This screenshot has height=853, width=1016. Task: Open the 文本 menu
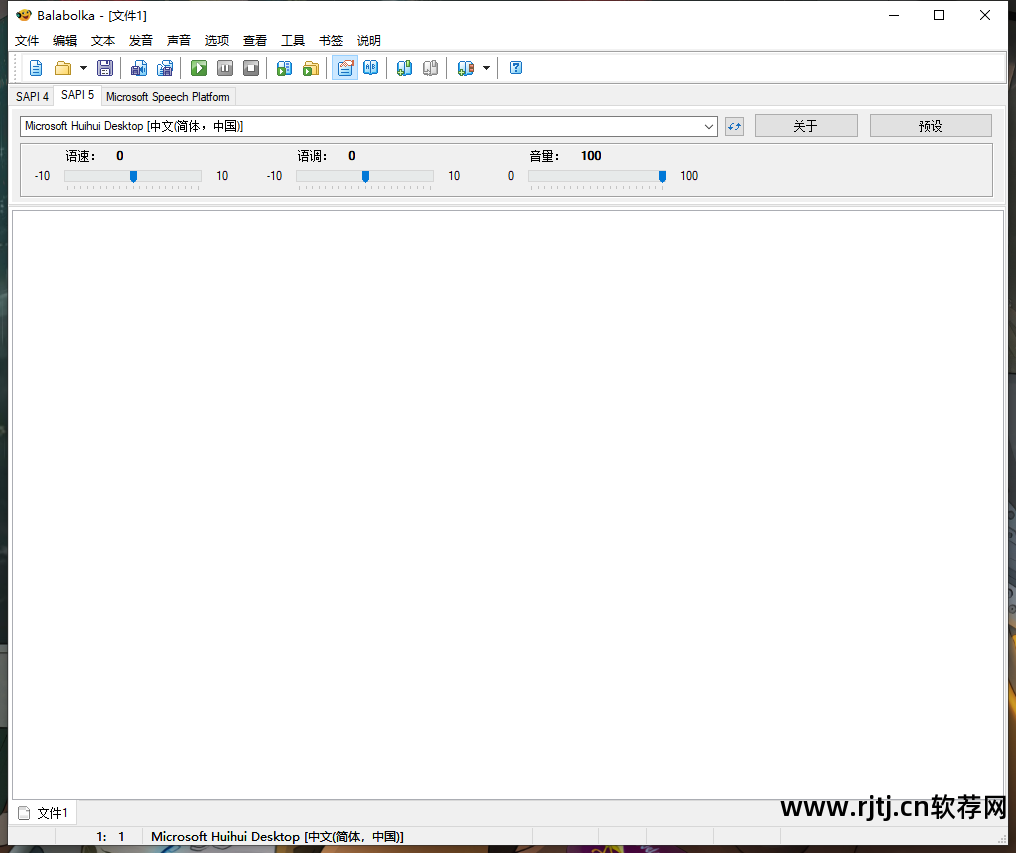point(103,40)
